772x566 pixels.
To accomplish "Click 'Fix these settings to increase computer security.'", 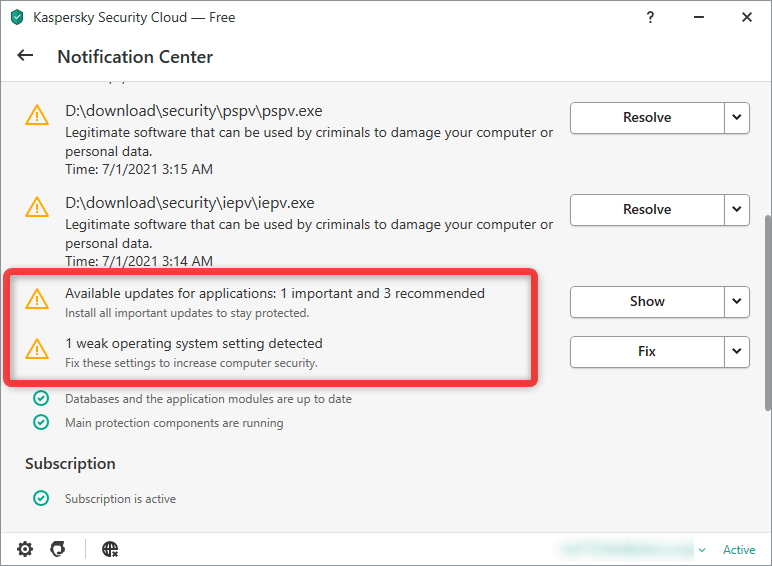I will tap(192, 363).
